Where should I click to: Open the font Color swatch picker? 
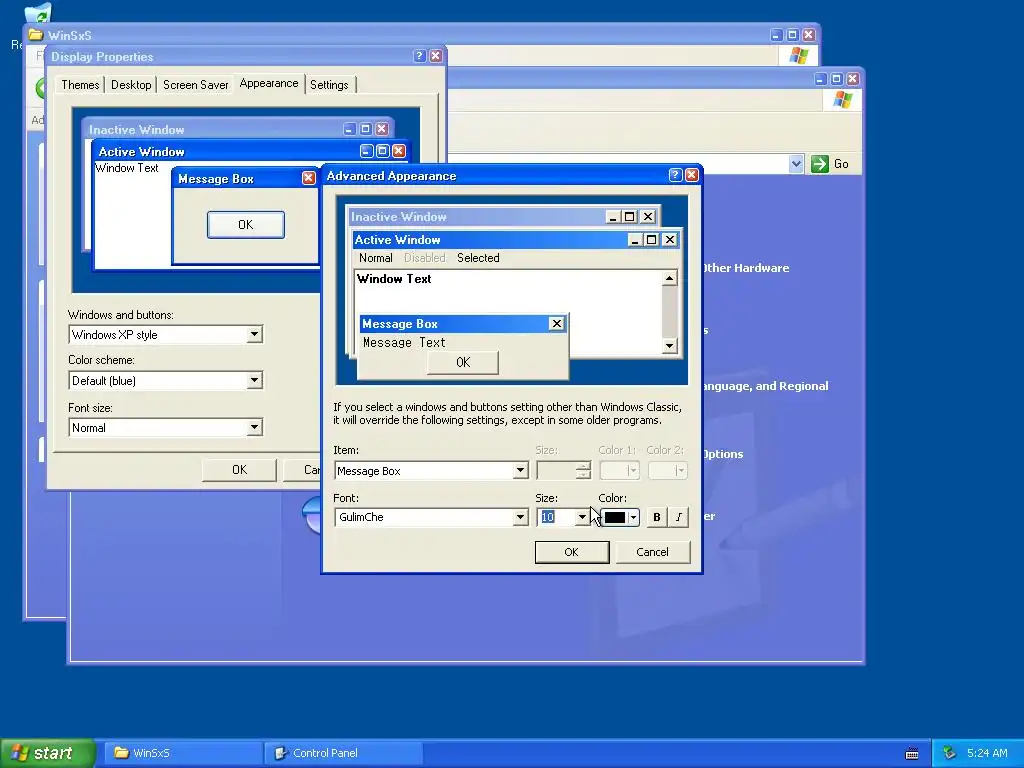pyautogui.click(x=619, y=517)
